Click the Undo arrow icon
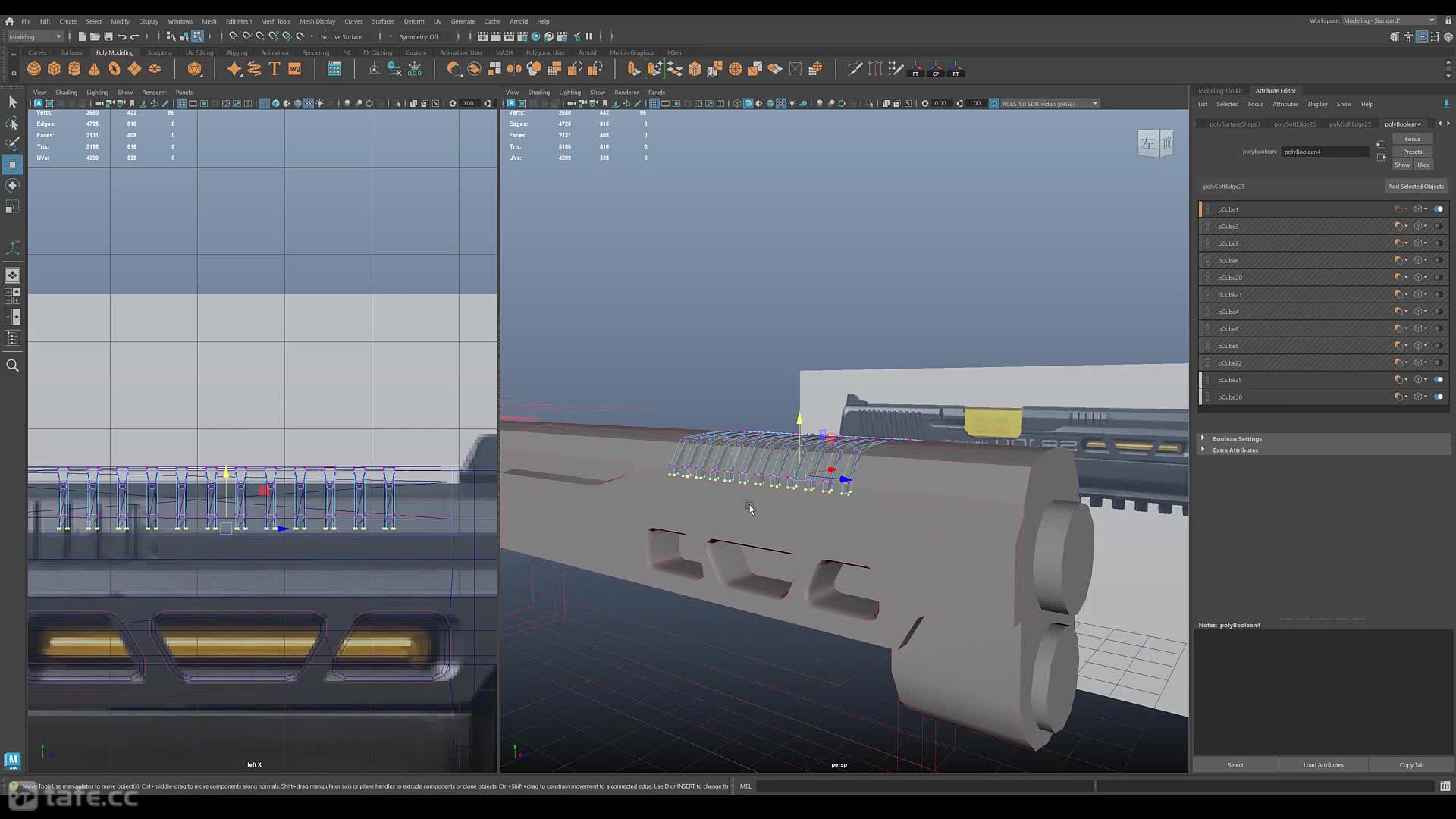This screenshot has width=1456, height=819. [x=121, y=36]
